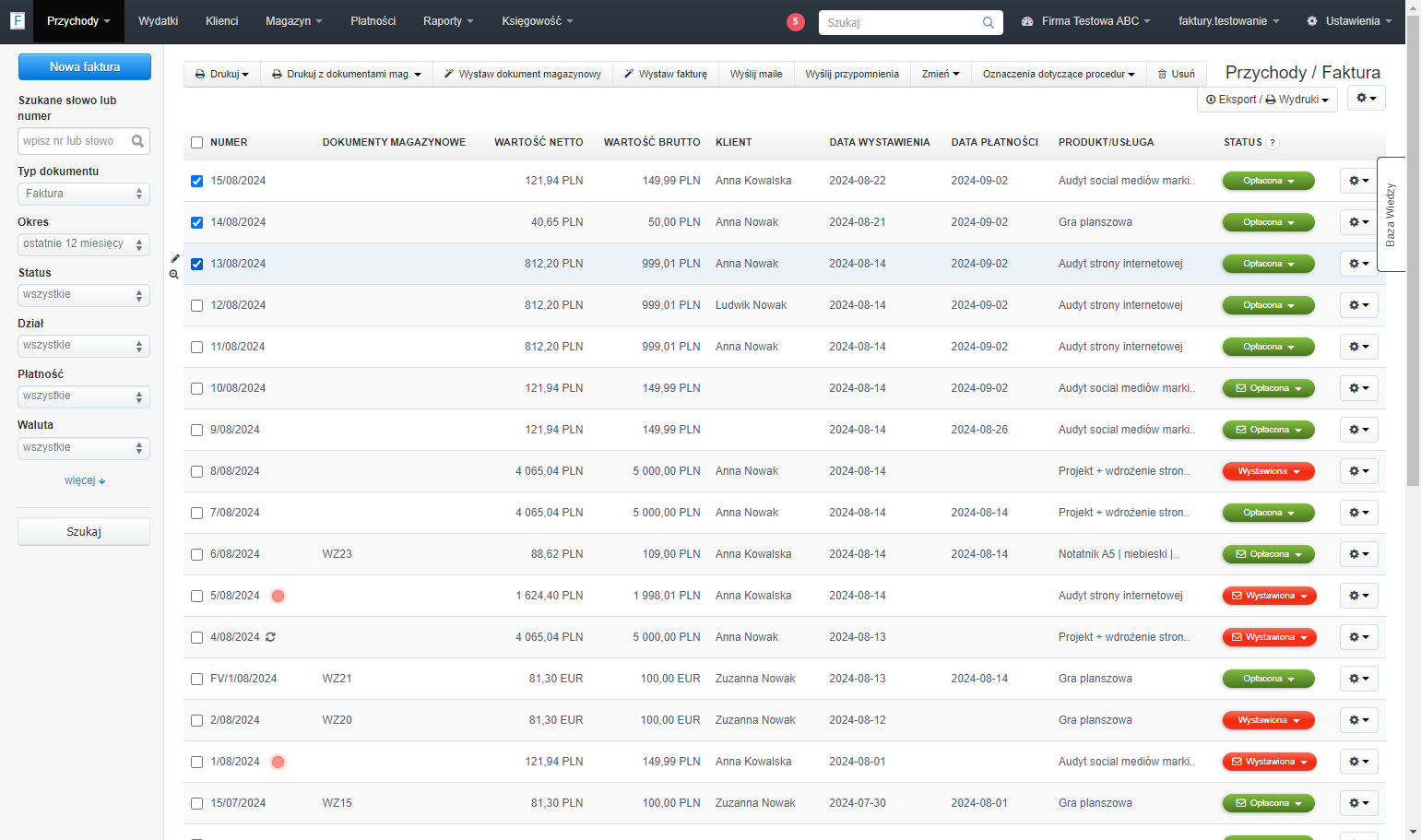Image resolution: width=1421 pixels, height=840 pixels.
Task: Click the status help question mark icon
Action: (x=1273, y=143)
